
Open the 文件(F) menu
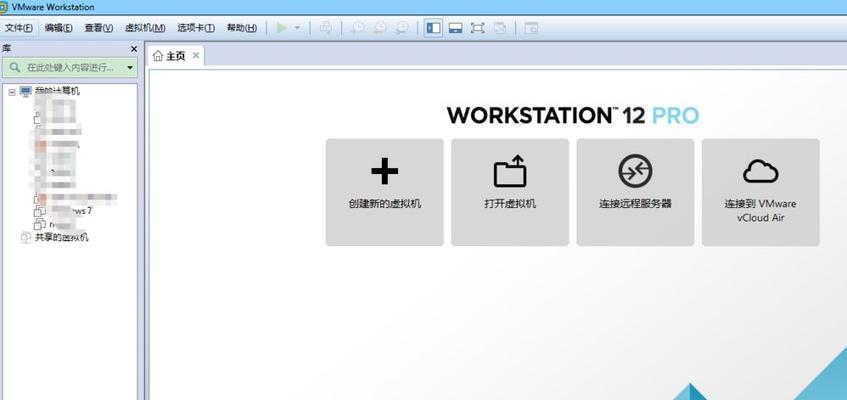pos(19,28)
